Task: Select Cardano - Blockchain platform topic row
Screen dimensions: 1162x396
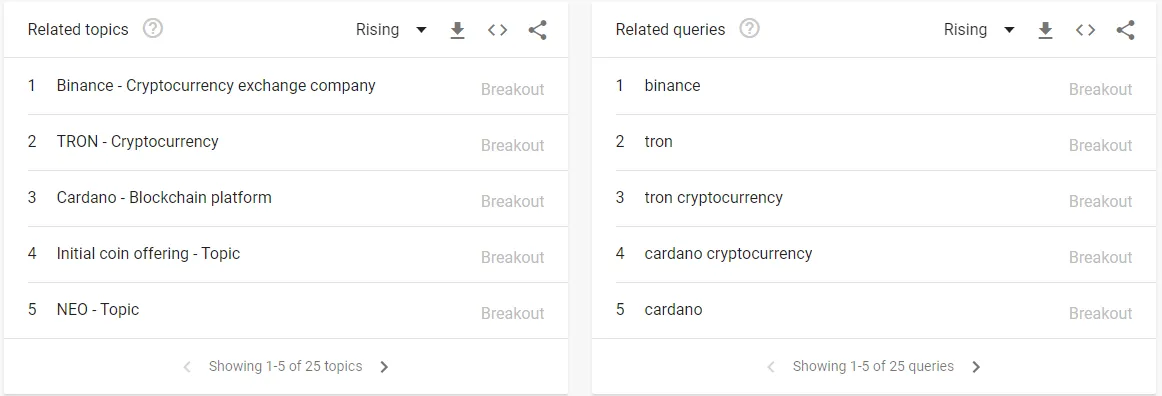Action: 298,199
